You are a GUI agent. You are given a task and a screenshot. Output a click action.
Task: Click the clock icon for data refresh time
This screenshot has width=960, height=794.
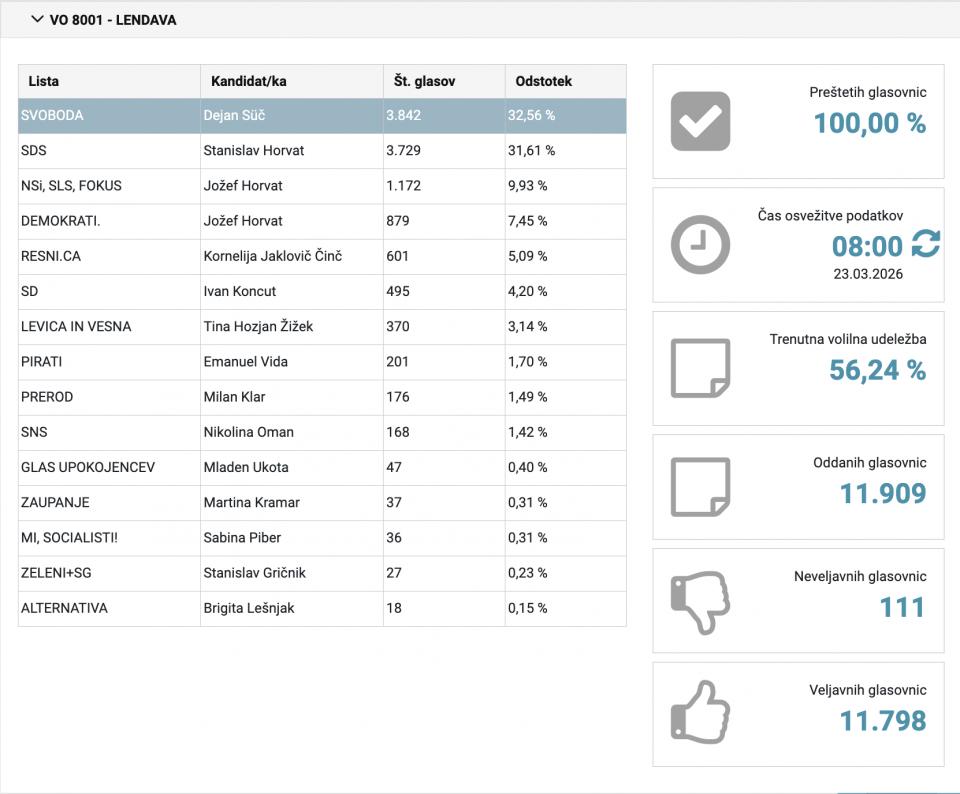pos(700,245)
